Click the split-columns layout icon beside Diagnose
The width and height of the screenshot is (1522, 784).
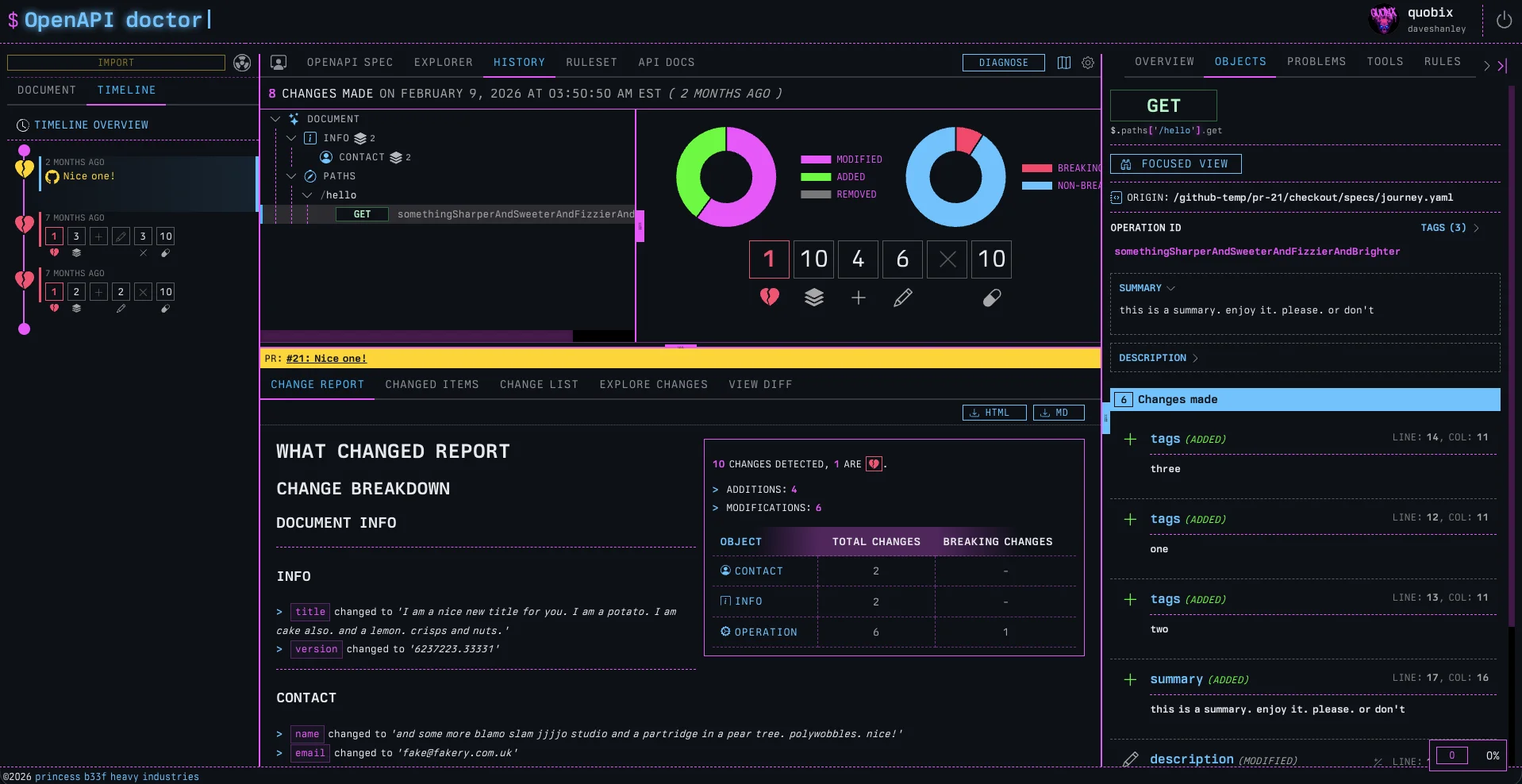pyautogui.click(x=1064, y=63)
